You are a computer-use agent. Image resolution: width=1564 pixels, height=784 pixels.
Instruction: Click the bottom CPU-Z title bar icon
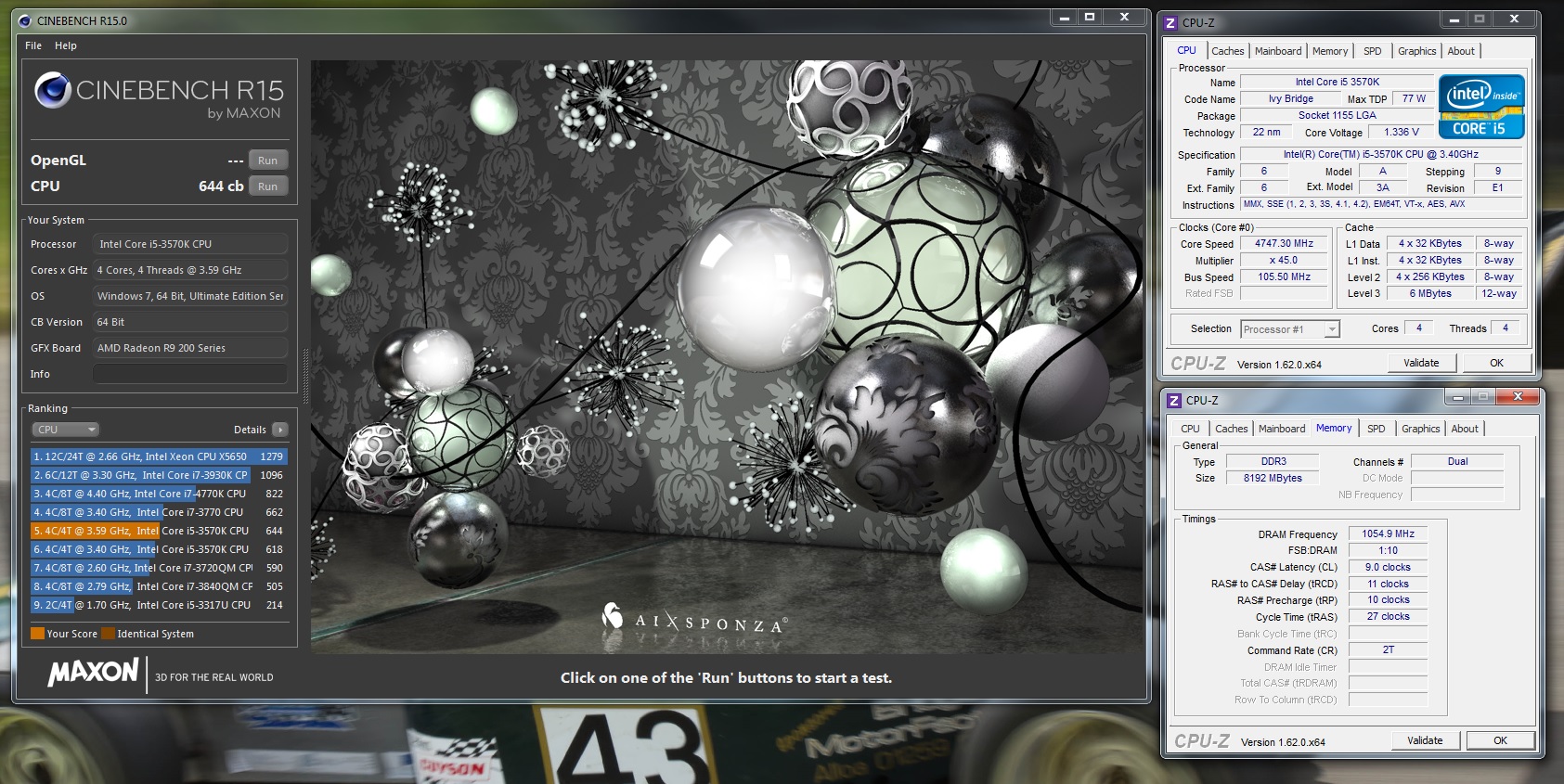pos(1174,400)
